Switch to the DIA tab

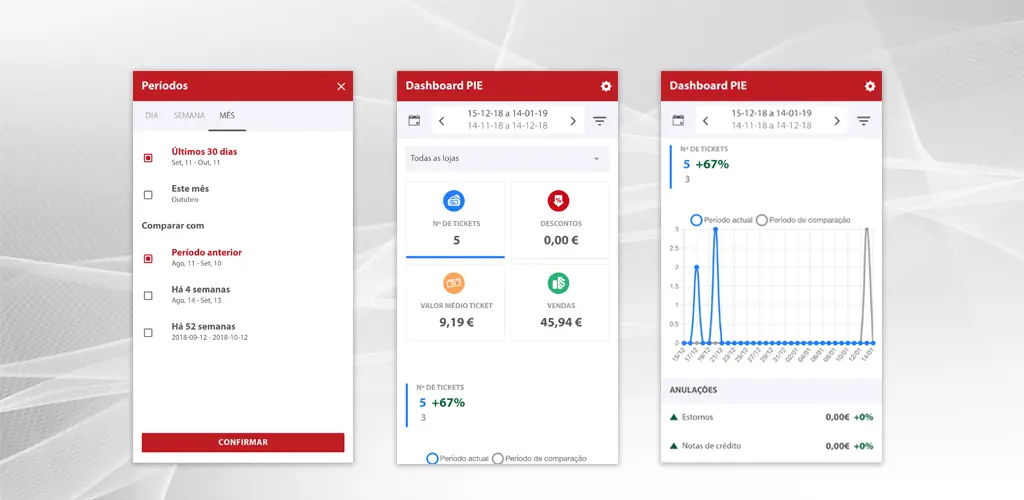pyautogui.click(x=152, y=116)
